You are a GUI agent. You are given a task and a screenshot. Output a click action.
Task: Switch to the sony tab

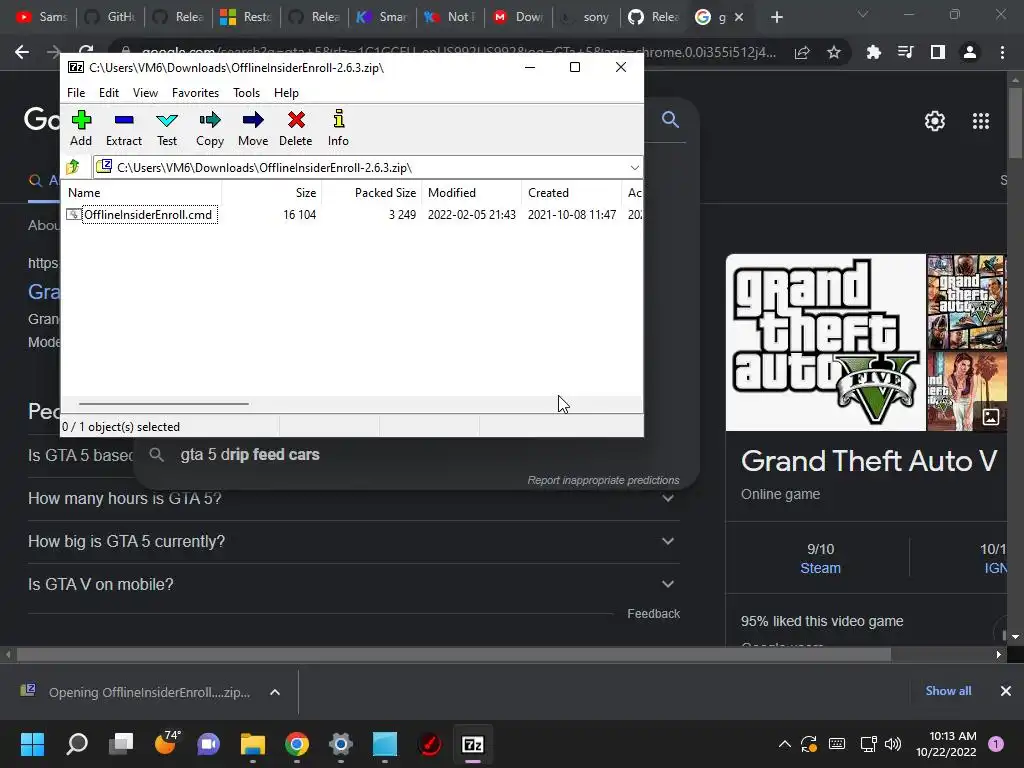pos(586,17)
